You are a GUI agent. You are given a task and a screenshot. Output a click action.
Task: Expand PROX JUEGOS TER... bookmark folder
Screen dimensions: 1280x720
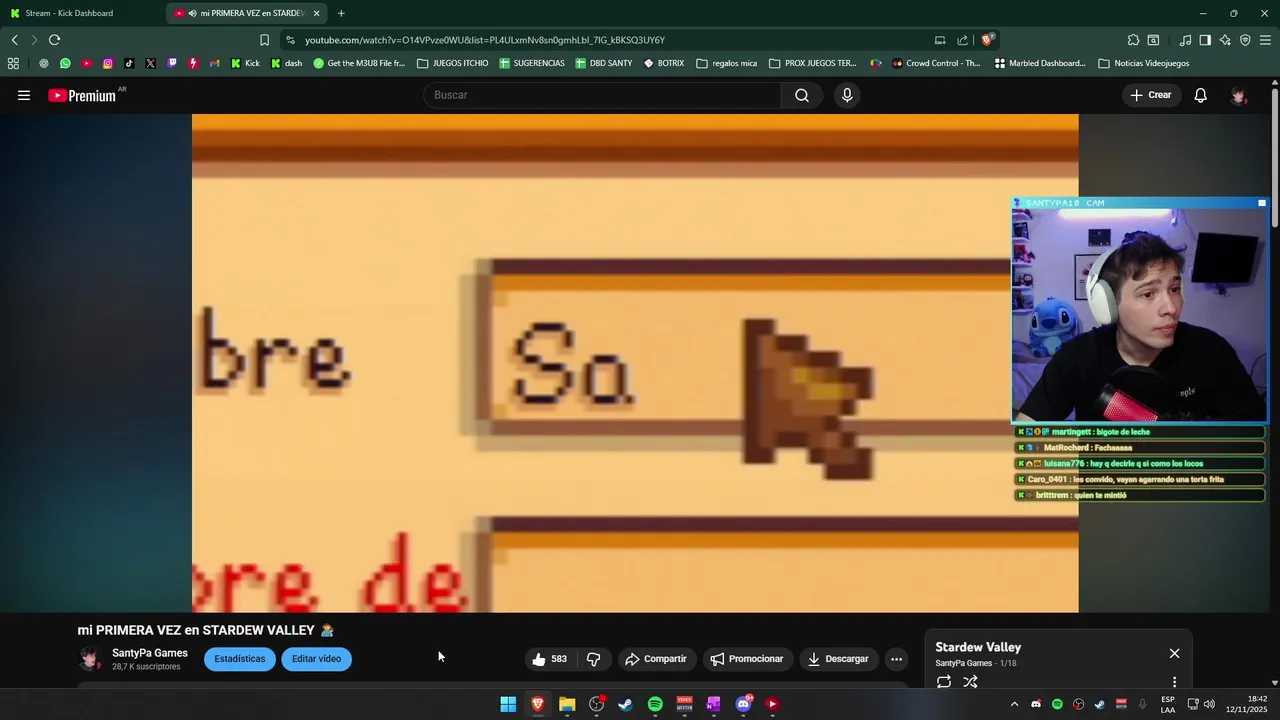point(813,63)
